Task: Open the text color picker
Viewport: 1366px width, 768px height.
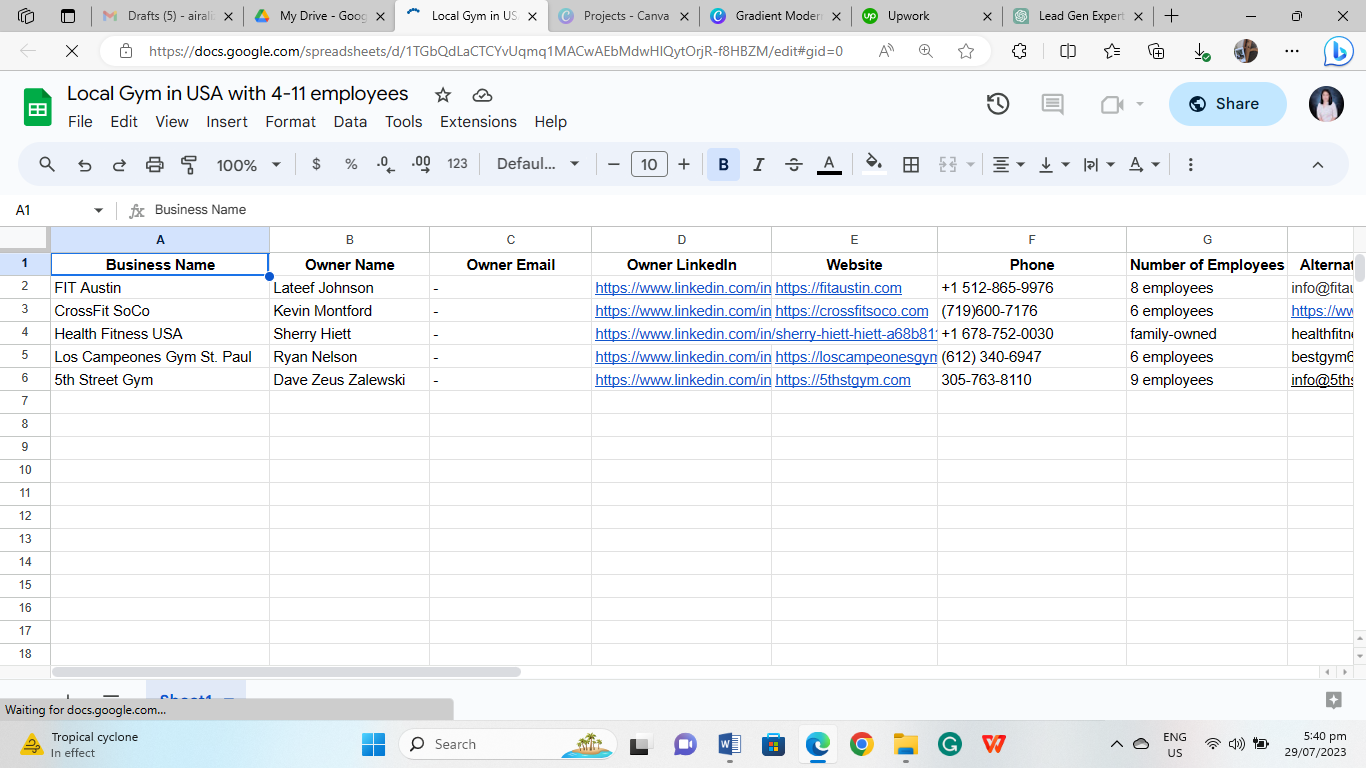Action: (x=829, y=165)
